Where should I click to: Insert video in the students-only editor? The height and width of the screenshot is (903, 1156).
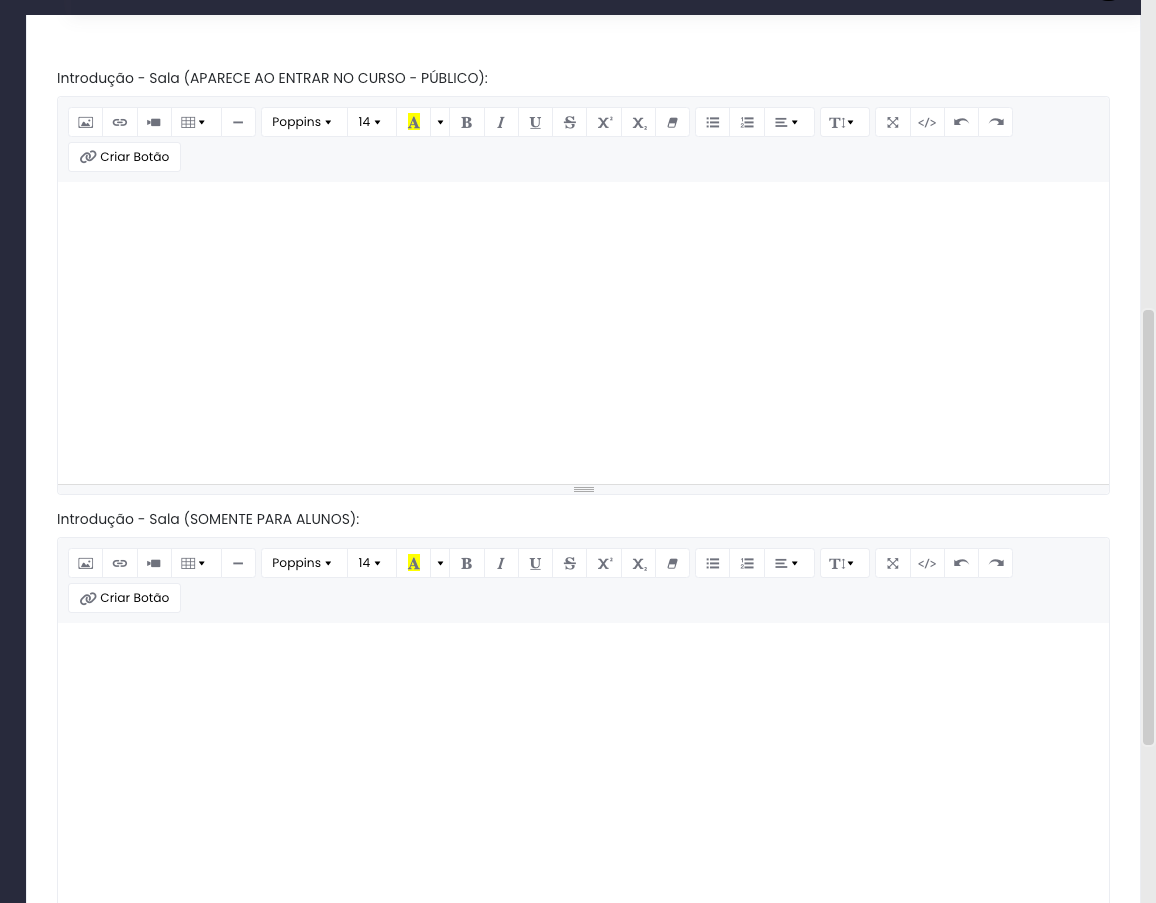[x=154, y=563]
